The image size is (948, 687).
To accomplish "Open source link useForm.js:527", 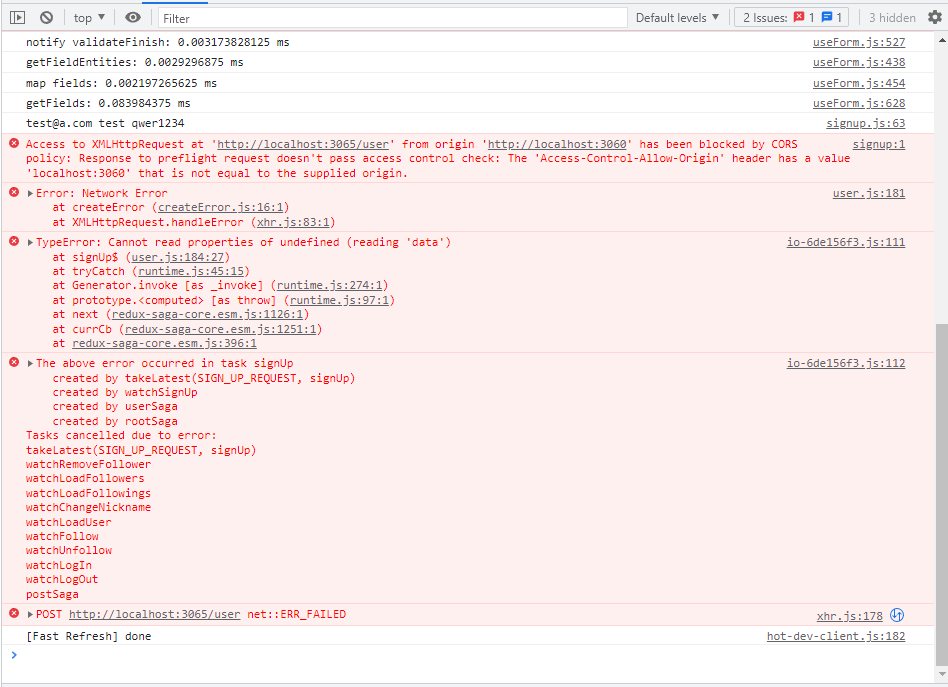I will click(x=859, y=42).
